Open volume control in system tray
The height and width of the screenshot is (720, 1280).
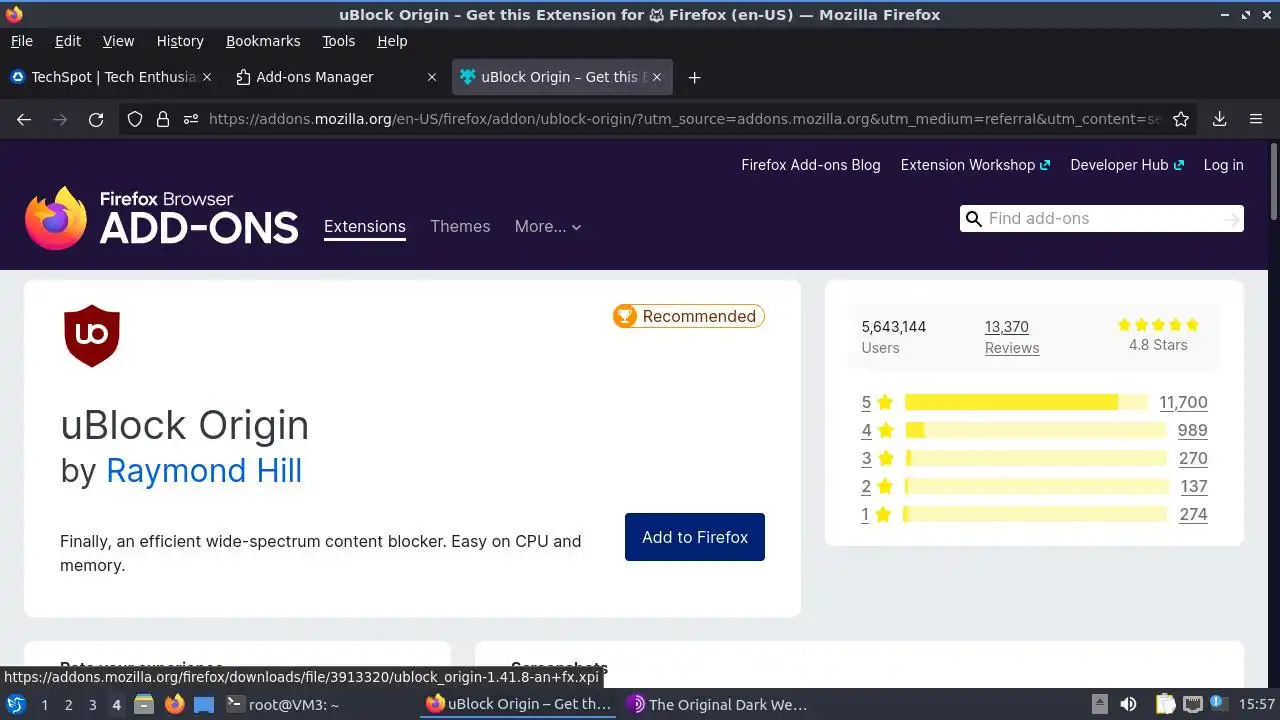1128,704
